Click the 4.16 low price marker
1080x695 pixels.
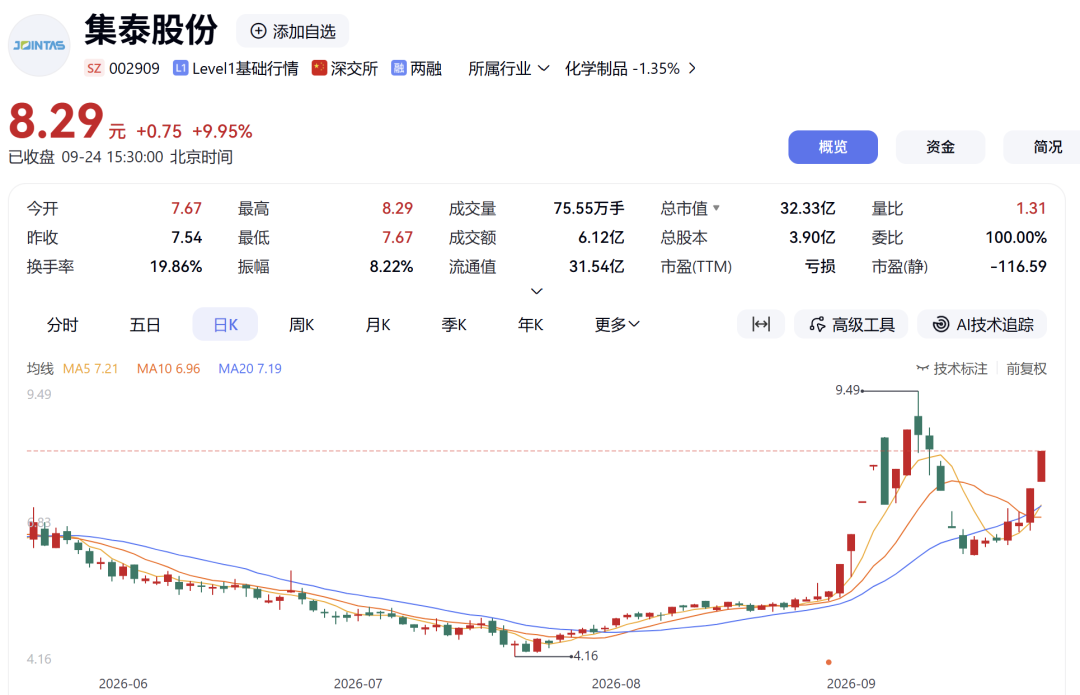click(586, 656)
